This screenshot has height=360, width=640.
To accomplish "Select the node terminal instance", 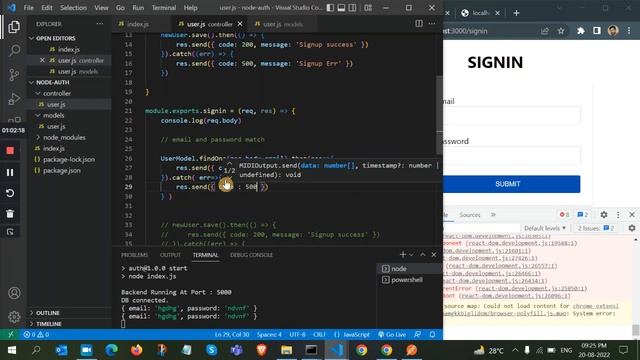I will click(x=409, y=269).
